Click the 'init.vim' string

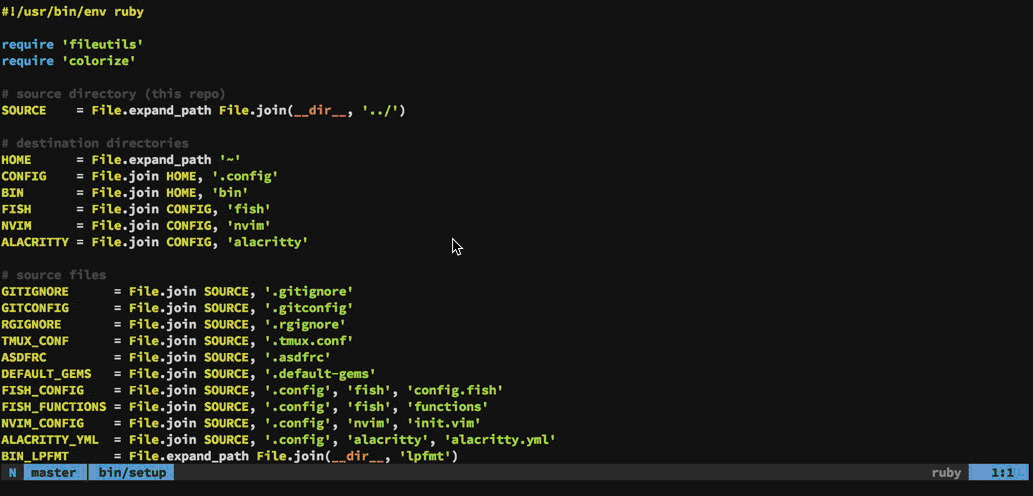click(x=444, y=424)
